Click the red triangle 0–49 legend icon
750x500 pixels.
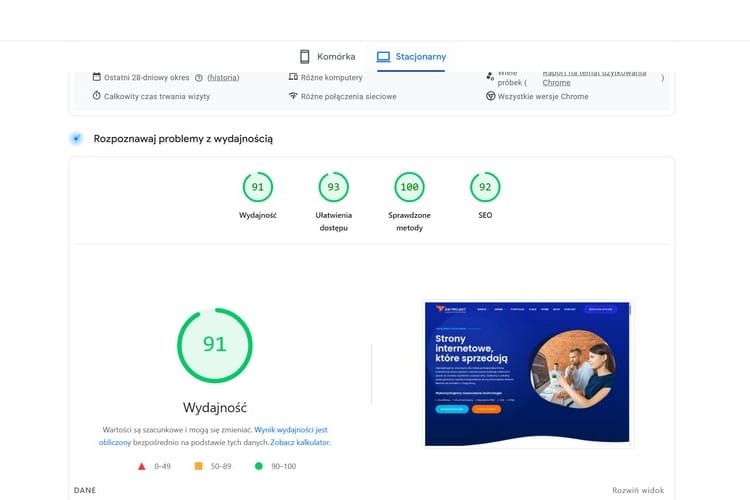pyautogui.click(x=141, y=467)
